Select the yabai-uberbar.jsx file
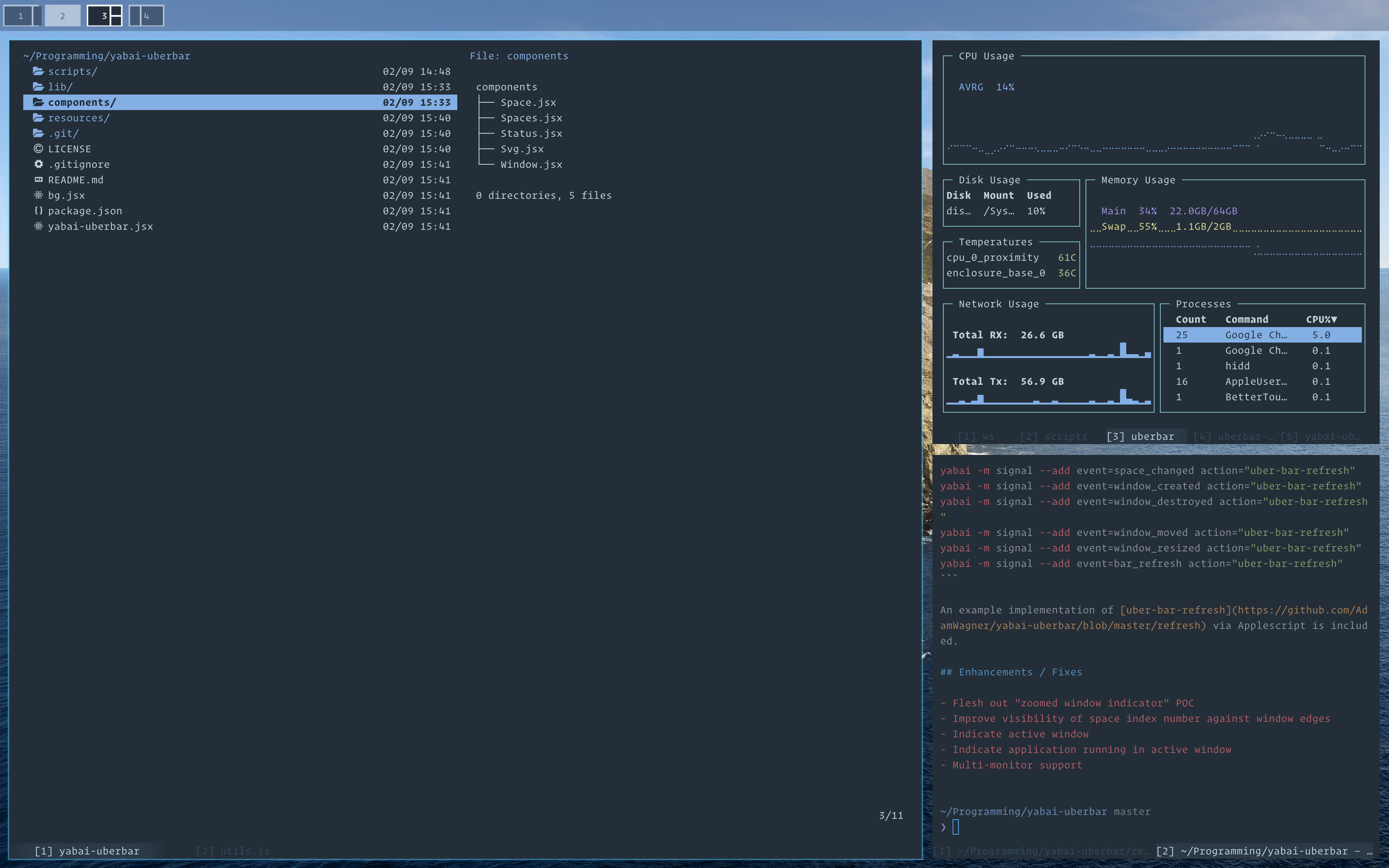The image size is (1389, 868). click(x=240, y=226)
